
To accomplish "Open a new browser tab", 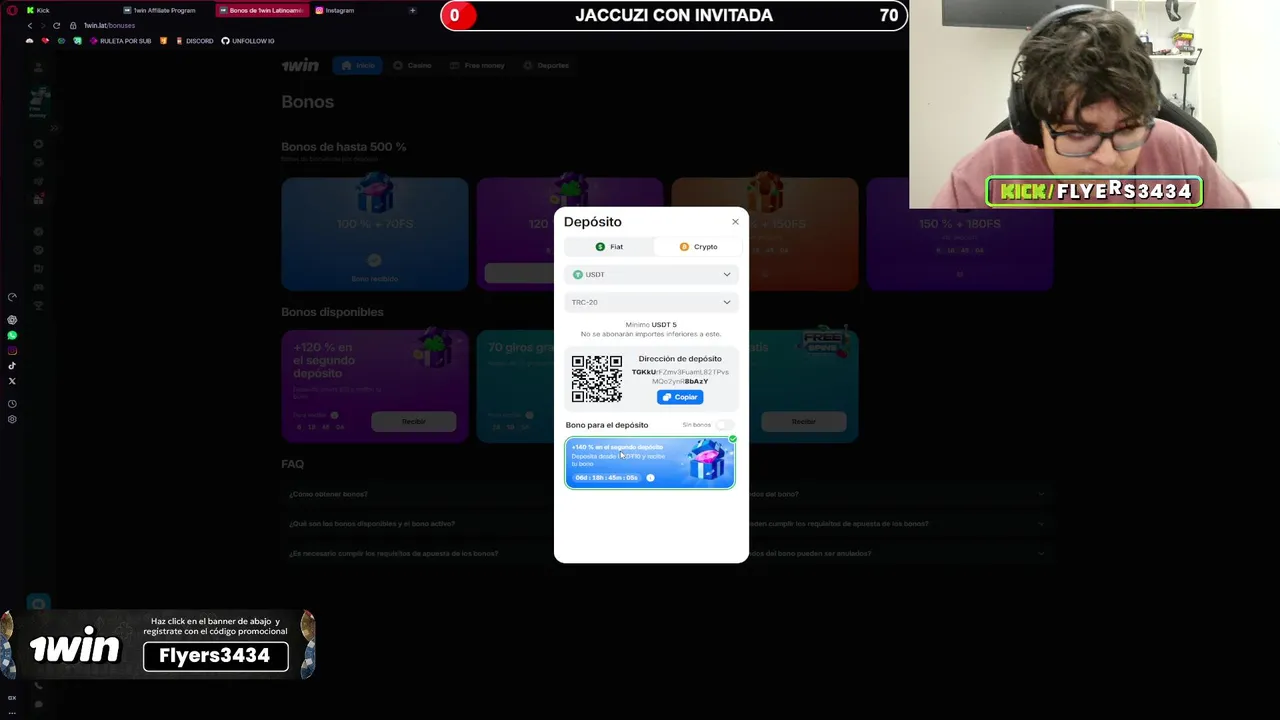I will point(412,10).
